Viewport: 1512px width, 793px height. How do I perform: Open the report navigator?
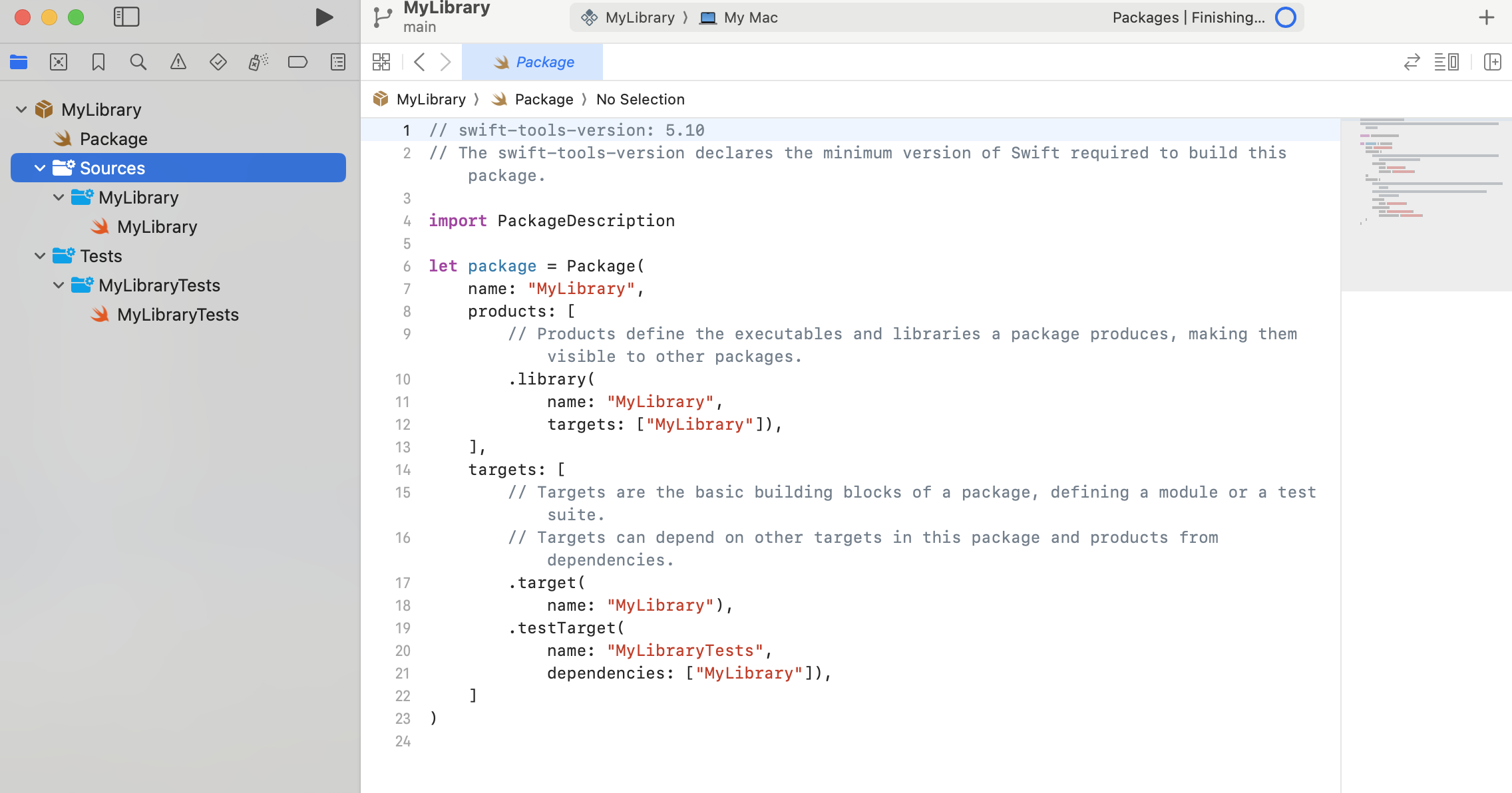tap(338, 62)
